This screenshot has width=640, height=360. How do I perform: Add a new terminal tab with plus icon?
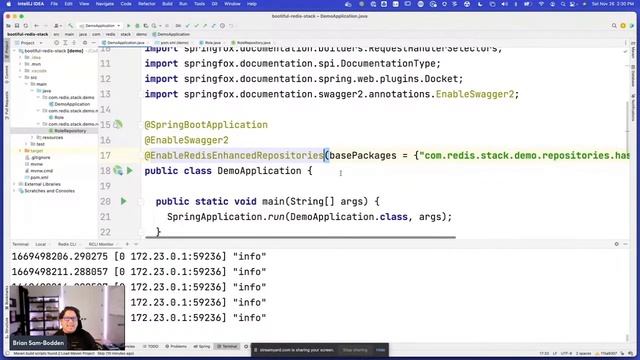pyautogui.click(x=127, y=244)
